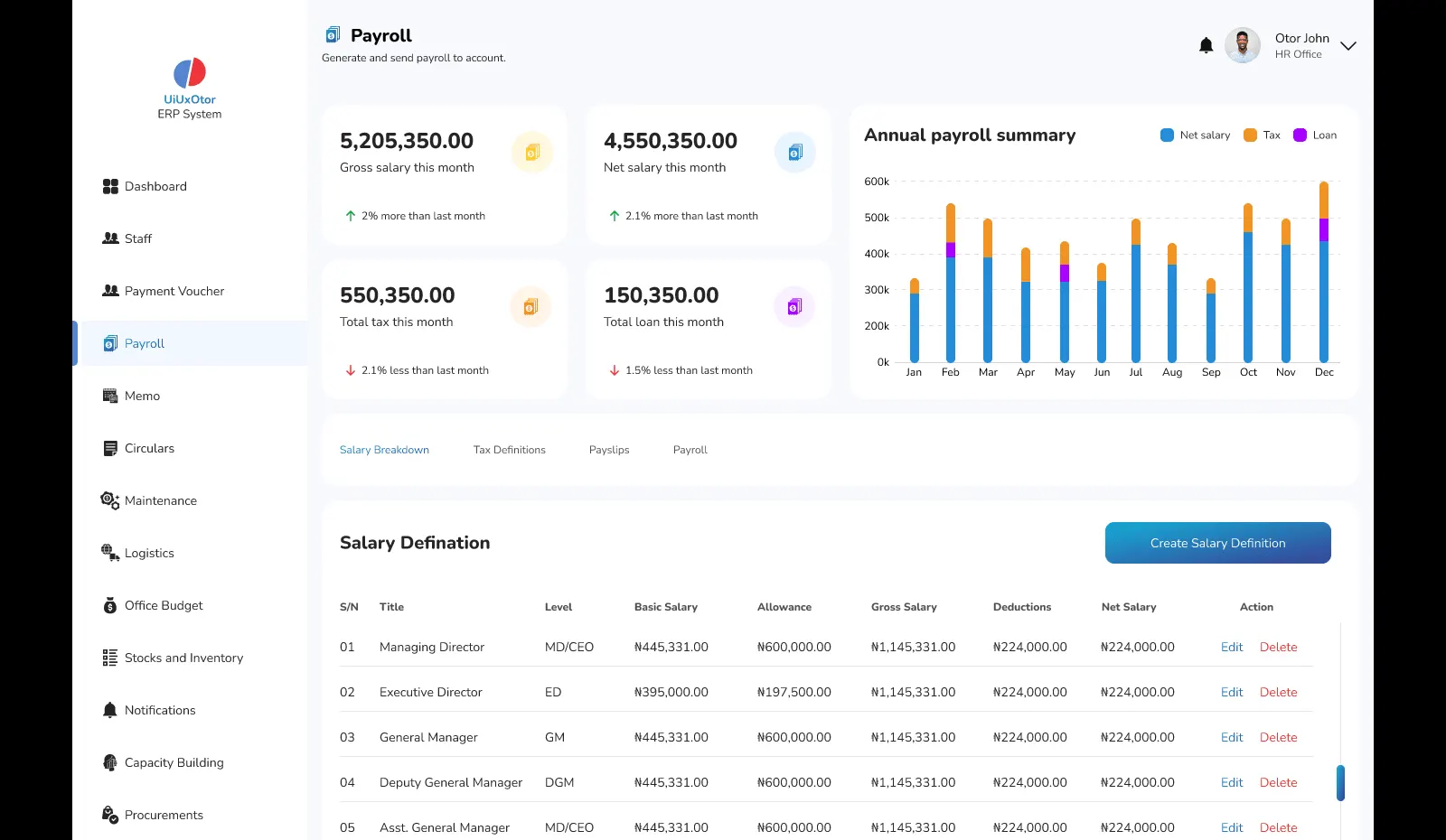Click the Loan purple legend swatch
The image size is (1446, 840).
[x=1300, y=135]
